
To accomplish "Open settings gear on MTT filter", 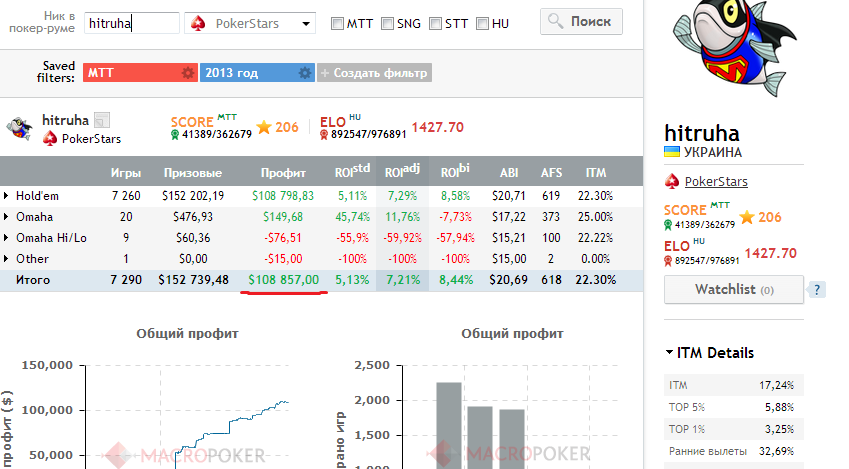I will point(188,73).
